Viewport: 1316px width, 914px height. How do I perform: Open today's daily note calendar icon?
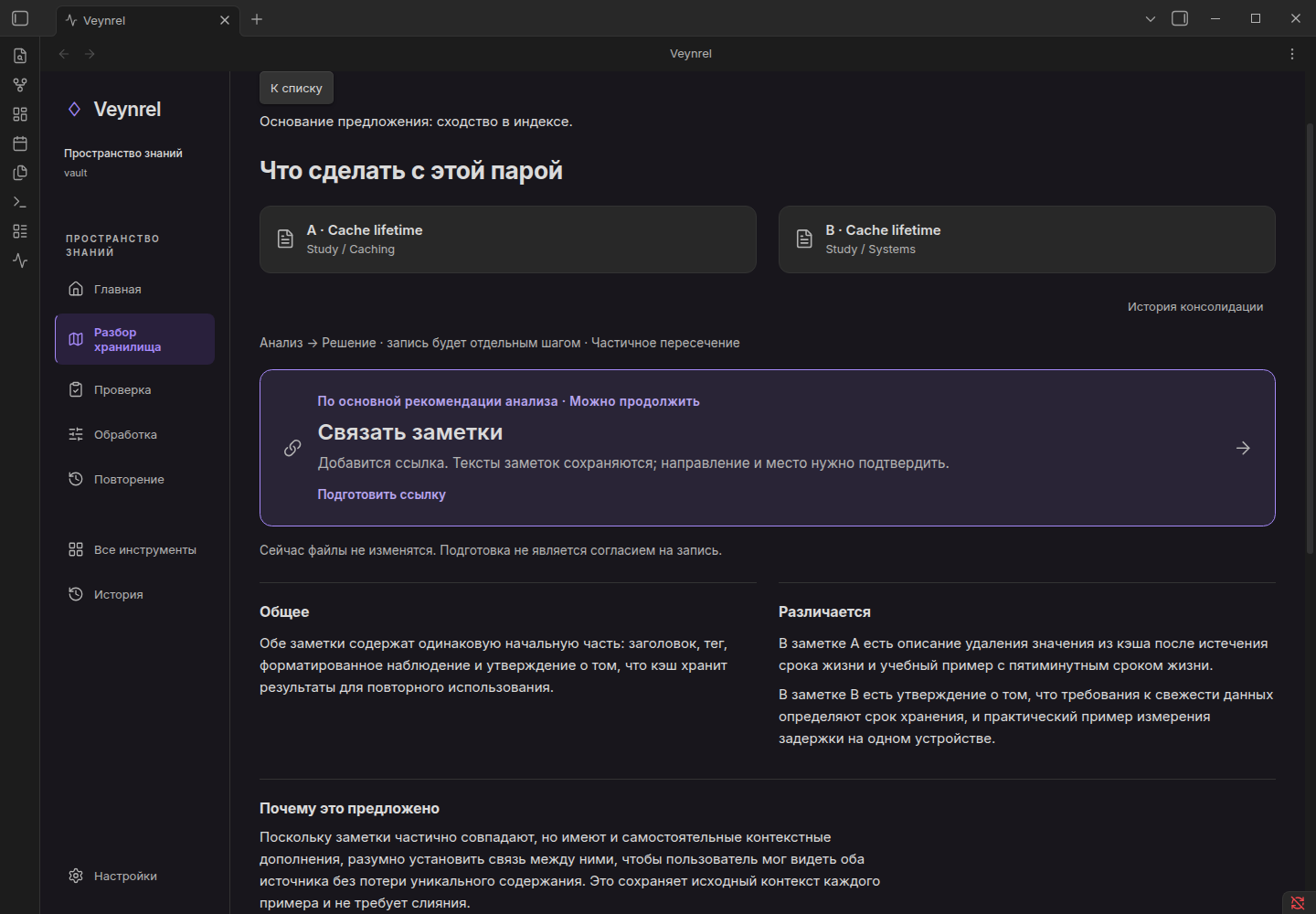20,143
